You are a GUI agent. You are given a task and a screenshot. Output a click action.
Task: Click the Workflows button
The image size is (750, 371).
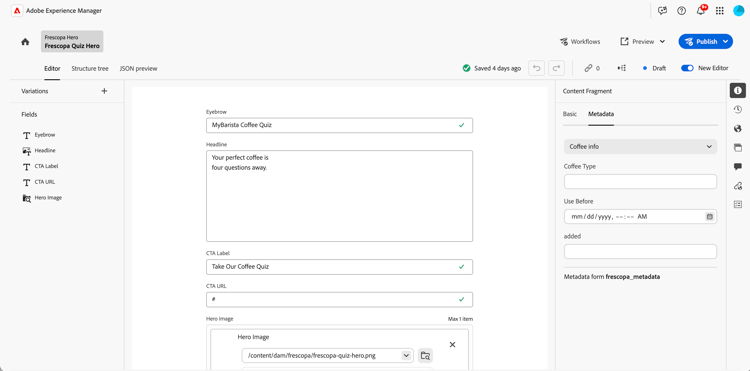(580, 42)
